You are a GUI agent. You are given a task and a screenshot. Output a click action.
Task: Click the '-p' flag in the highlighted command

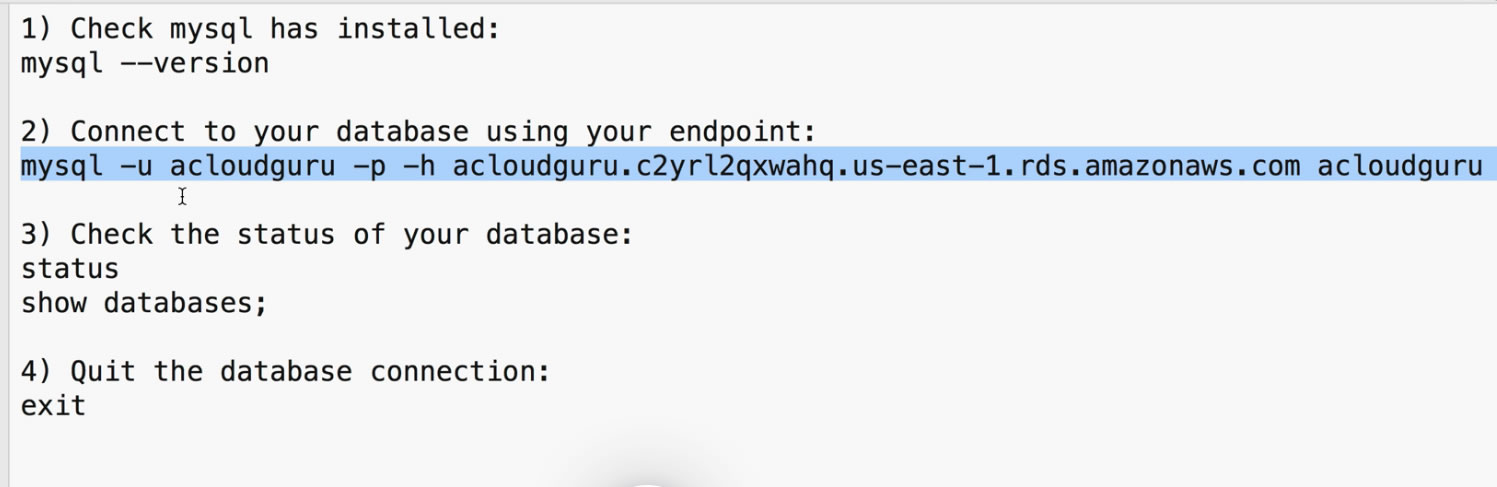[x=369, y=166]
